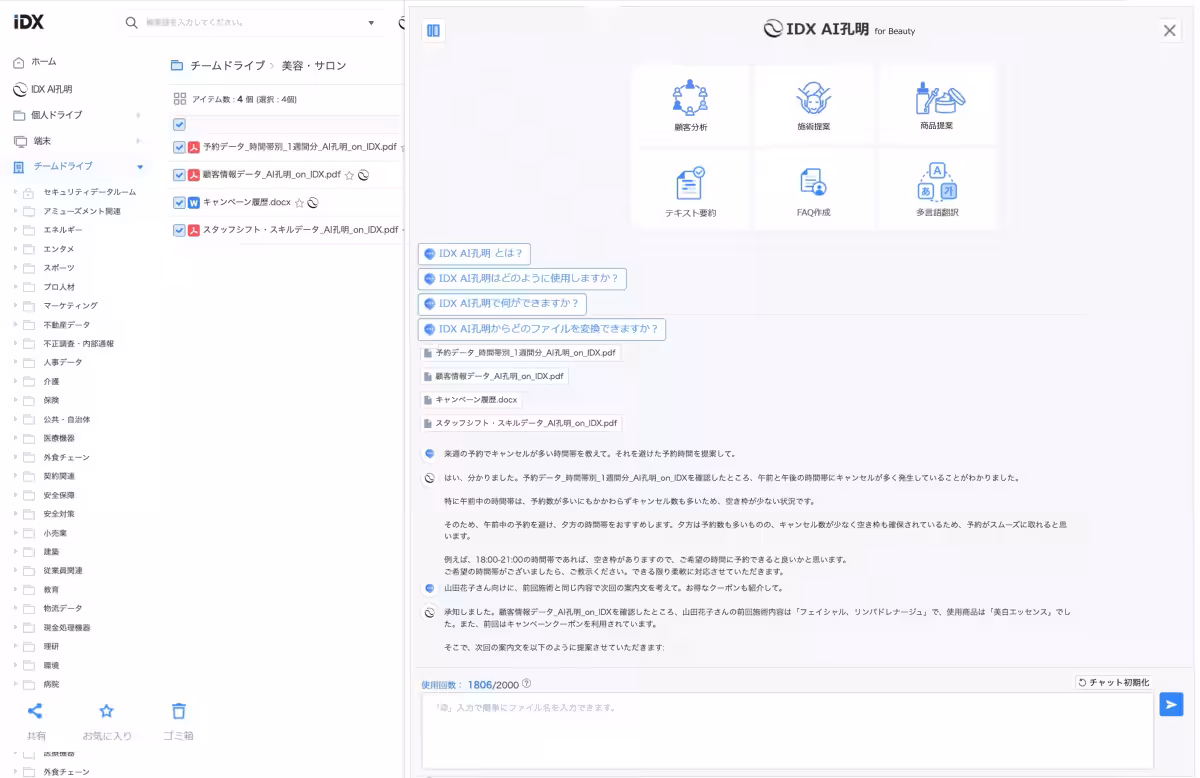Viewport: 1200px width, 778px height.
Task: Expand the マーケティング folder arrow
Action: [x=15, y=306]
